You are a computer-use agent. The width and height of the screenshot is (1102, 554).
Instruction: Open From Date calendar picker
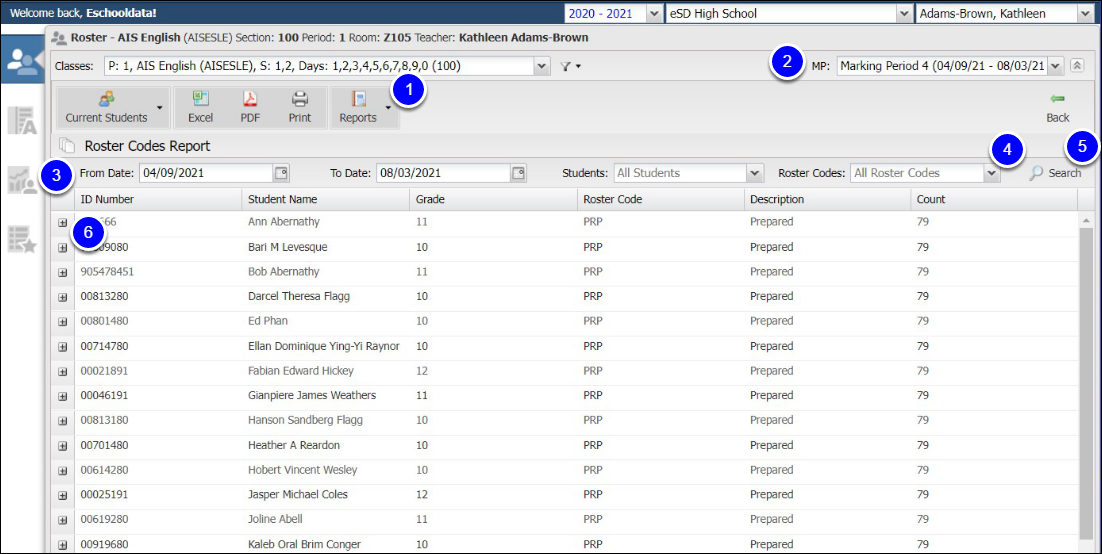[x=281, y=172]
